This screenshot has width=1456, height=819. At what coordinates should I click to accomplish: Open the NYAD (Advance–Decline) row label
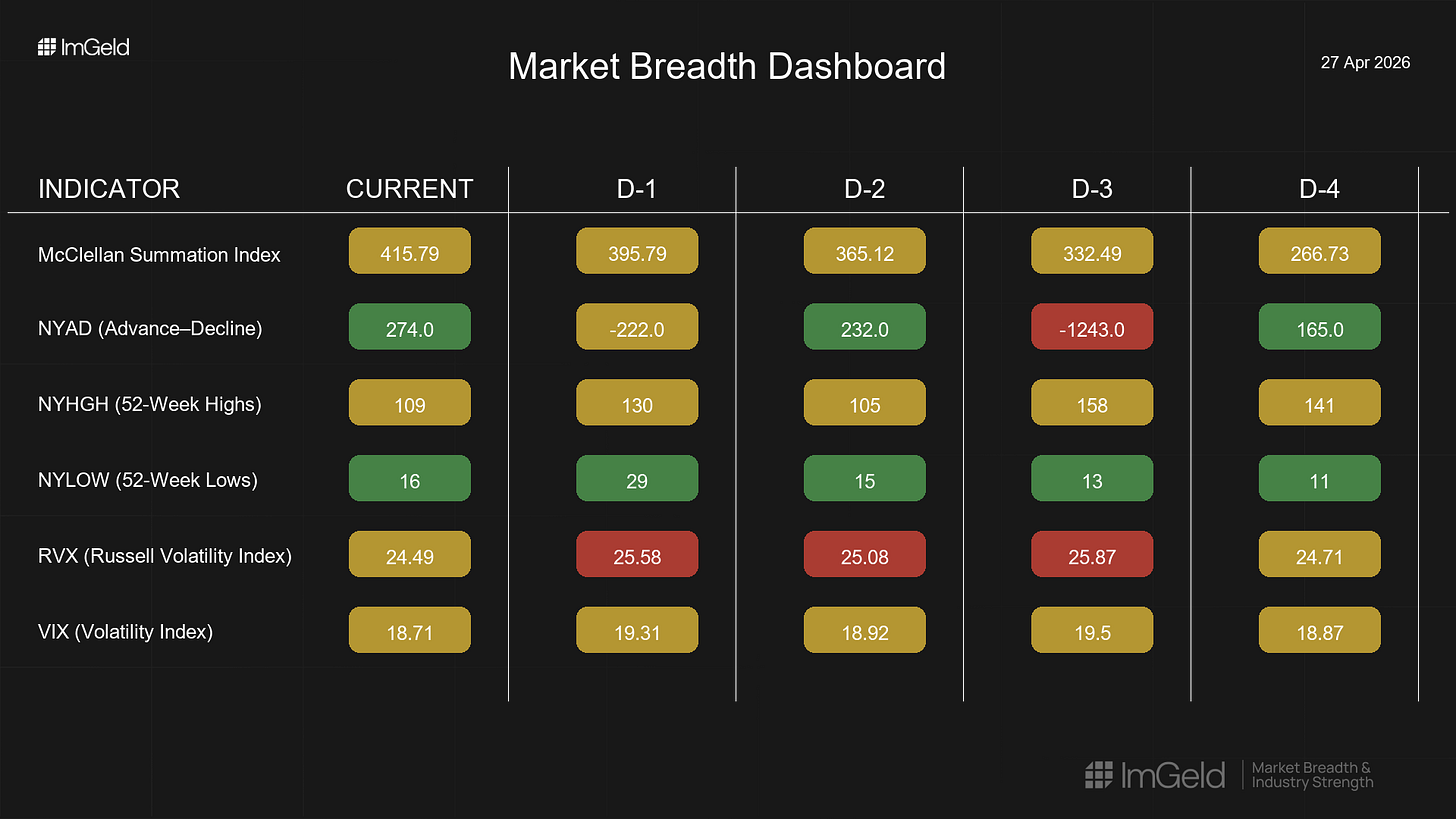point(150,328)
